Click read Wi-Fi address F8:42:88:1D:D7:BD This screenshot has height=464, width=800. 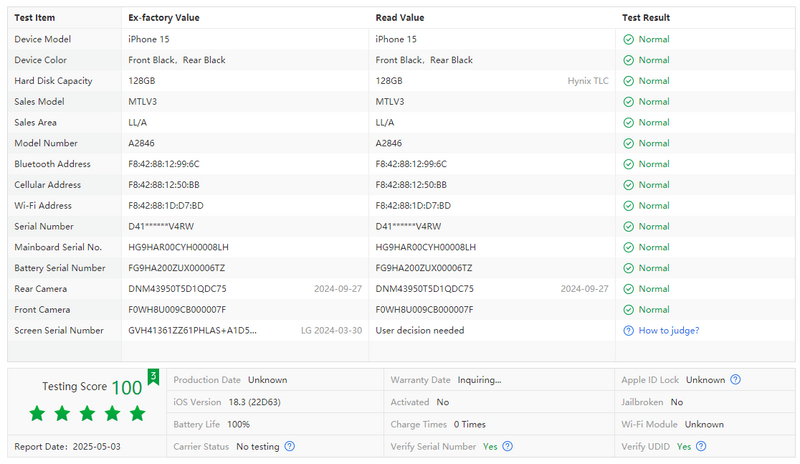413,205
